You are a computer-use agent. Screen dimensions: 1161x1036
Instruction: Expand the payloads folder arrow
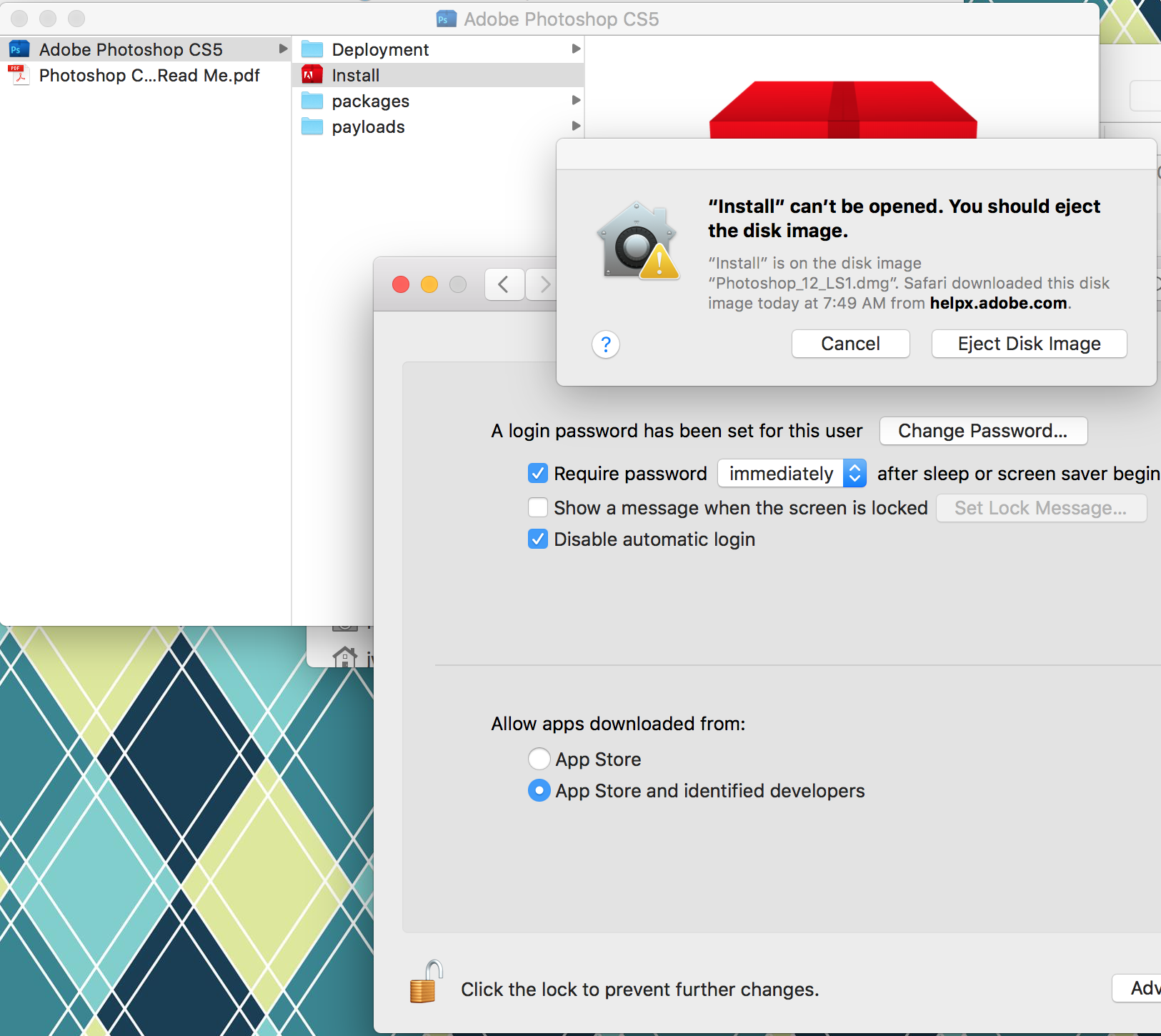pos(576,126)
